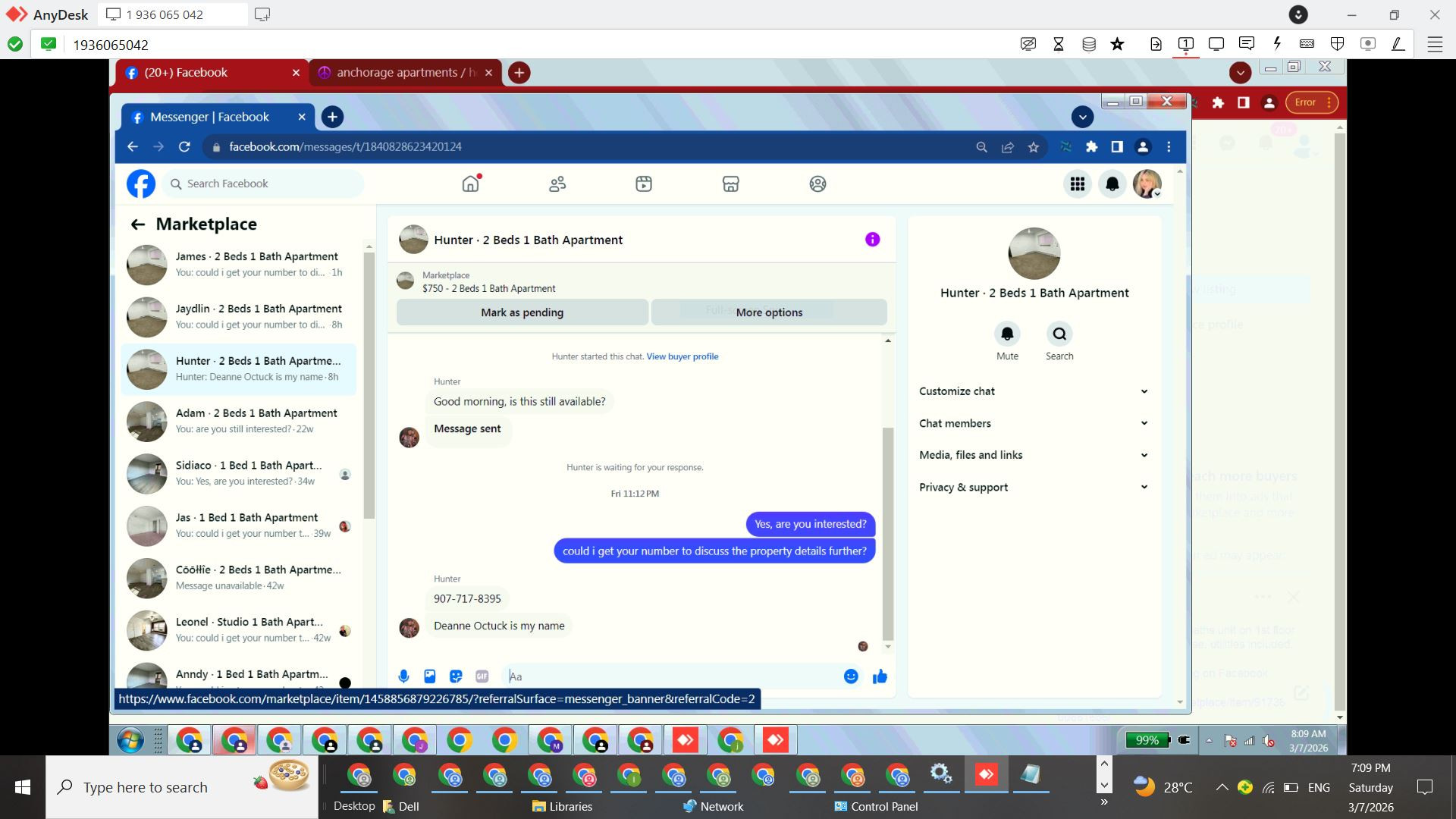1456x819 pixels.
Task: Choose a sticker in message composer
Action: (x=456, y=676)
